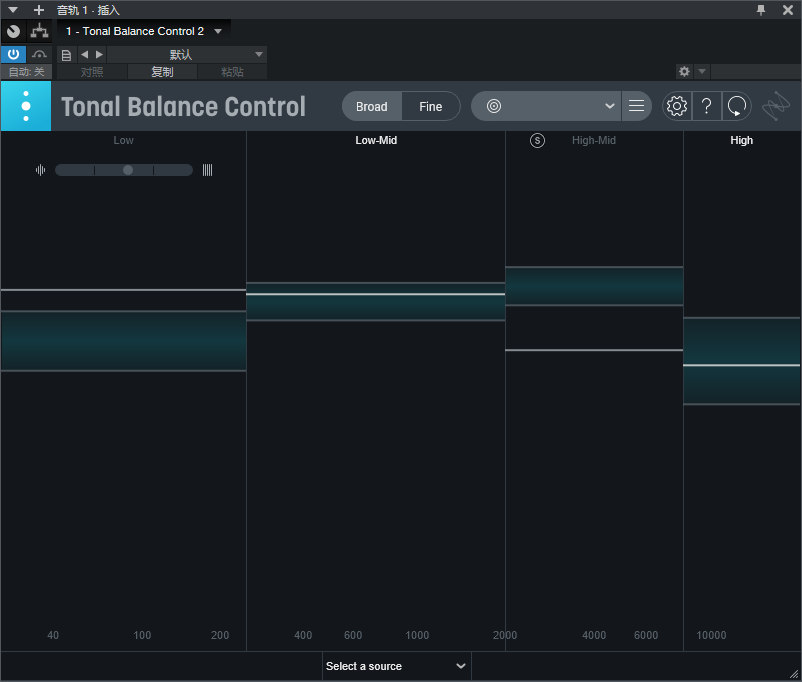This screenshot has height=682, width=802.
Task: Select the Low-Mid band label
Action: (376, 140)
